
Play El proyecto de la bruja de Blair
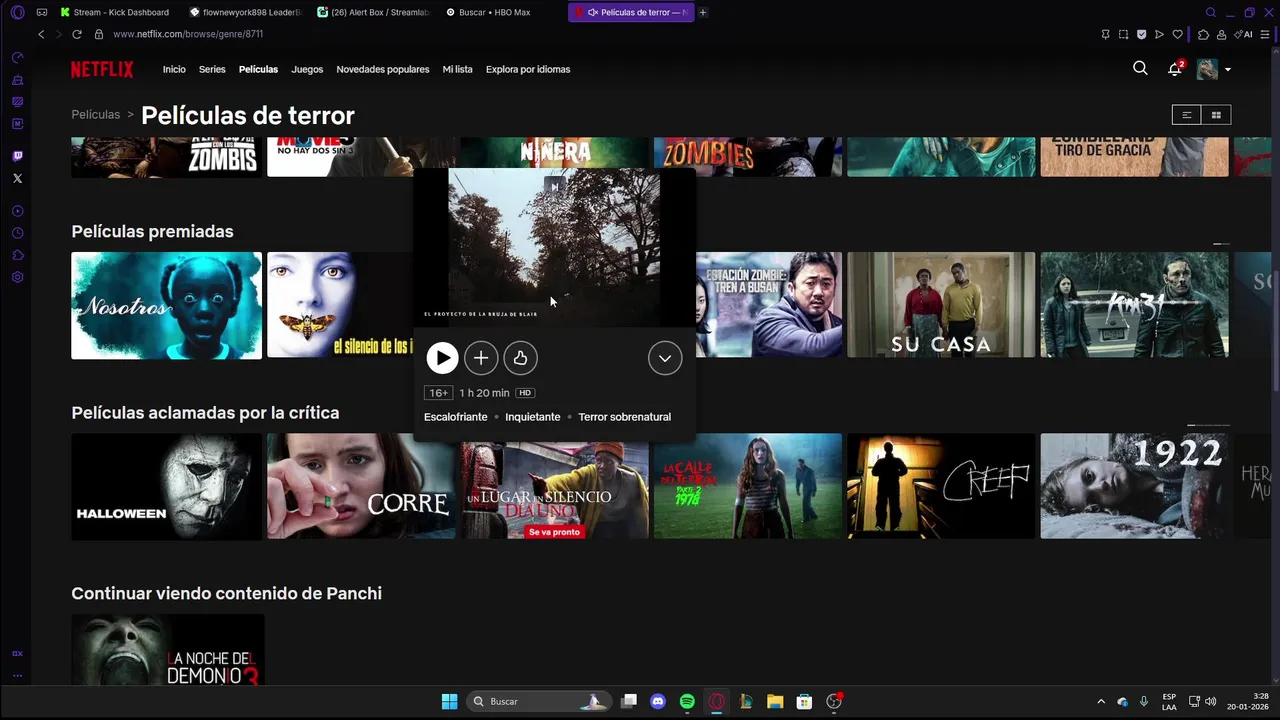coord(442,358)
